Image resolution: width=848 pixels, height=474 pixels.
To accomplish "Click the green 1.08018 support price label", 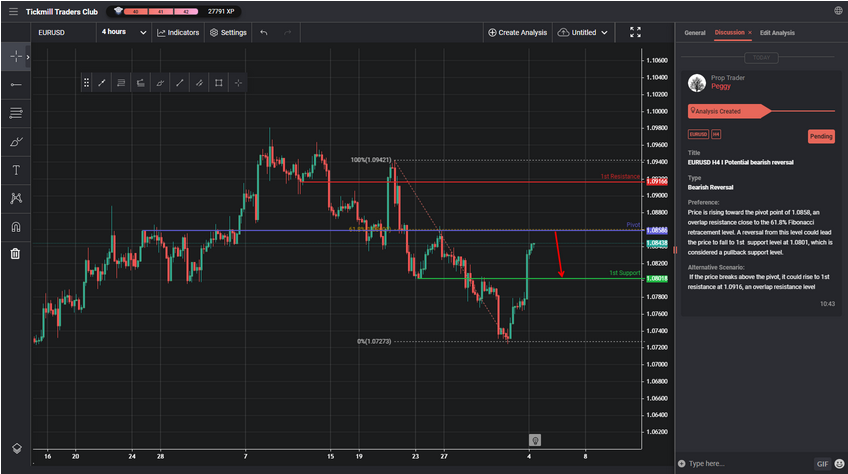I will [x=657, y=279].
